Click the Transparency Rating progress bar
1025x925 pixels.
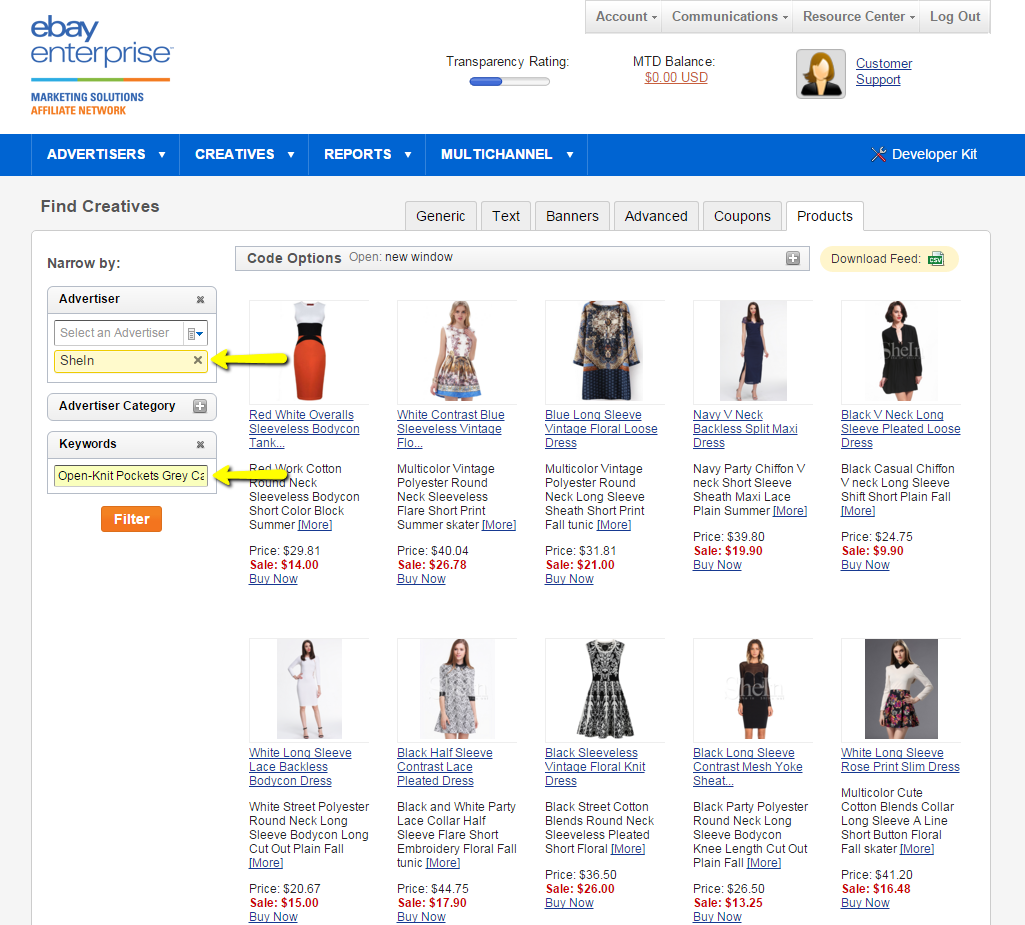coord(510,82)
